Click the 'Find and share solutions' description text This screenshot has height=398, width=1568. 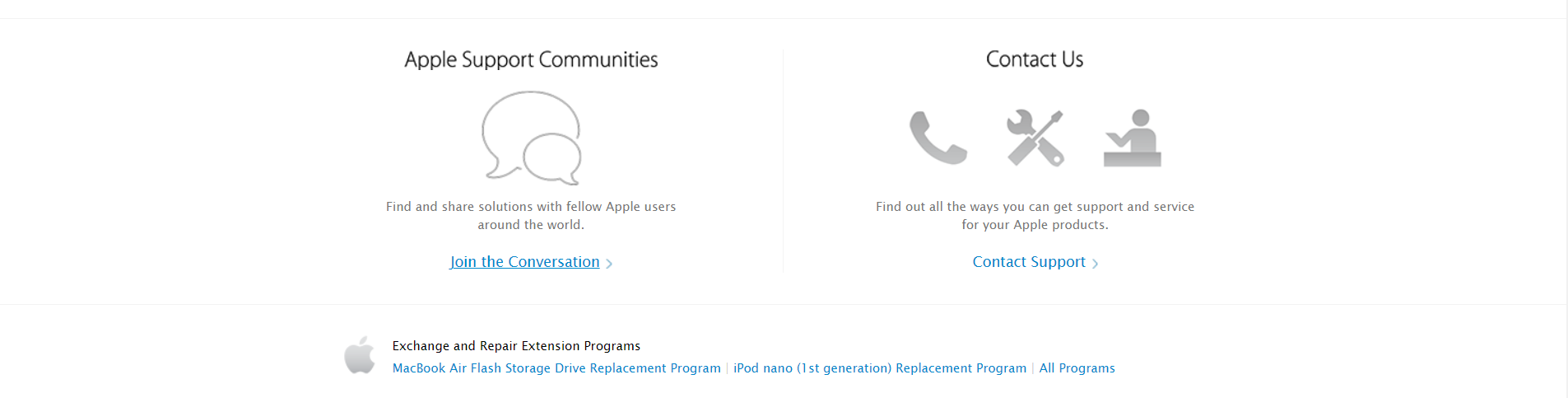[531, 216]
